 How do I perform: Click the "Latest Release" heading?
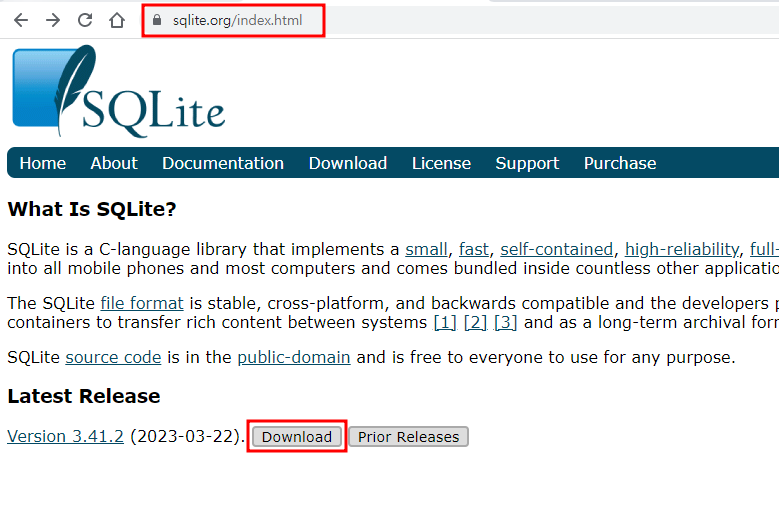tap(84, 396)
